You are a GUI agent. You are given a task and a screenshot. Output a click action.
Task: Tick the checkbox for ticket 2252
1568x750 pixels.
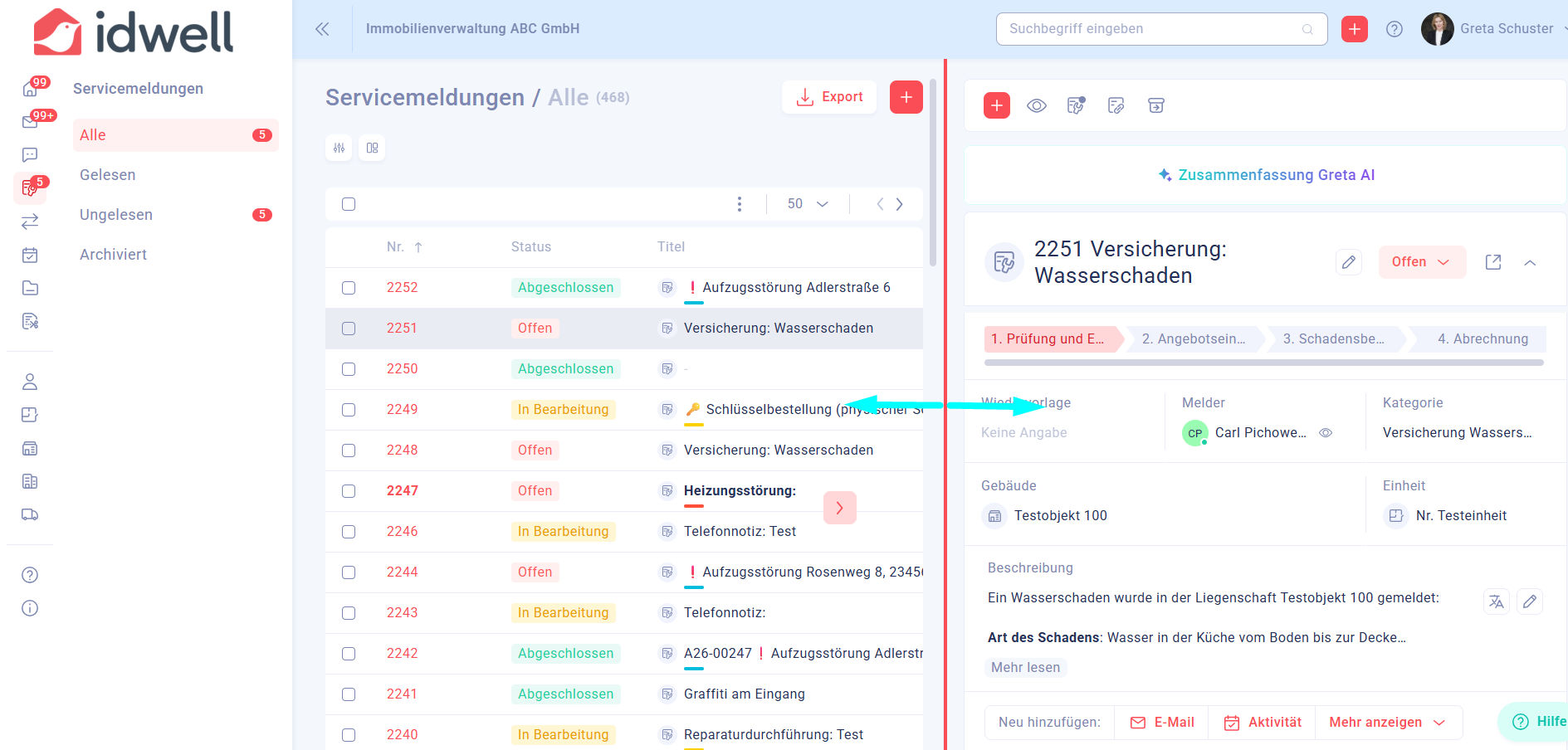point(349,288)
